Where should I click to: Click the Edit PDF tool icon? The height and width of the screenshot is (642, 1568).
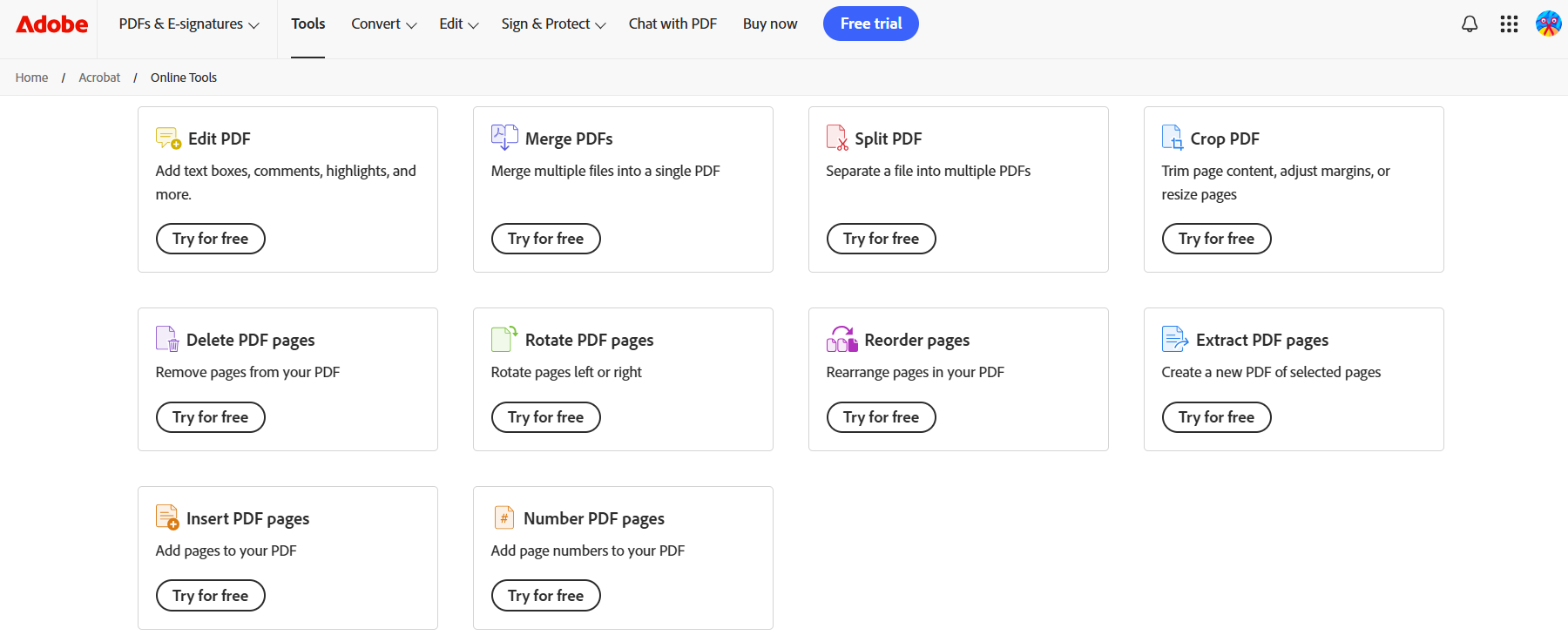coord(168,138)
